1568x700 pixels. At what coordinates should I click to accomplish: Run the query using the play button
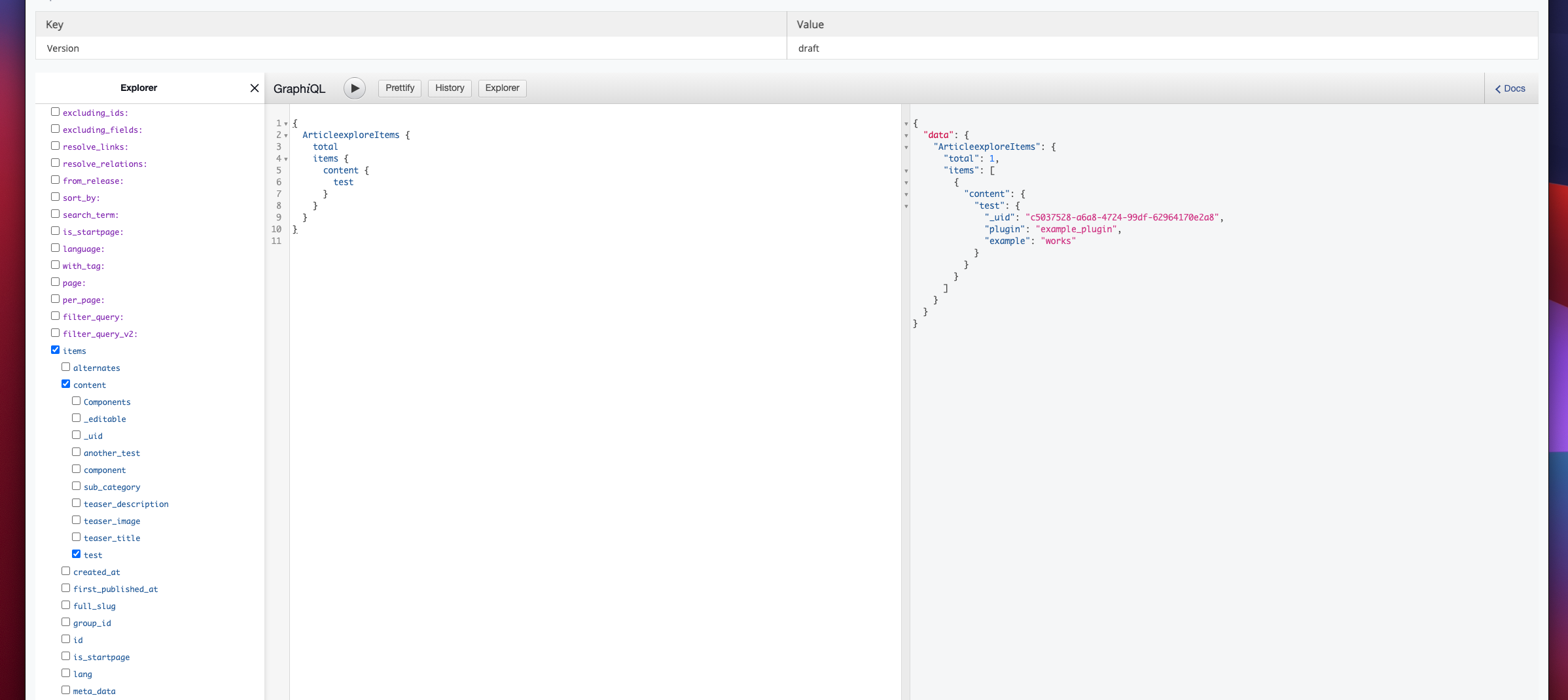pos(354,88)
